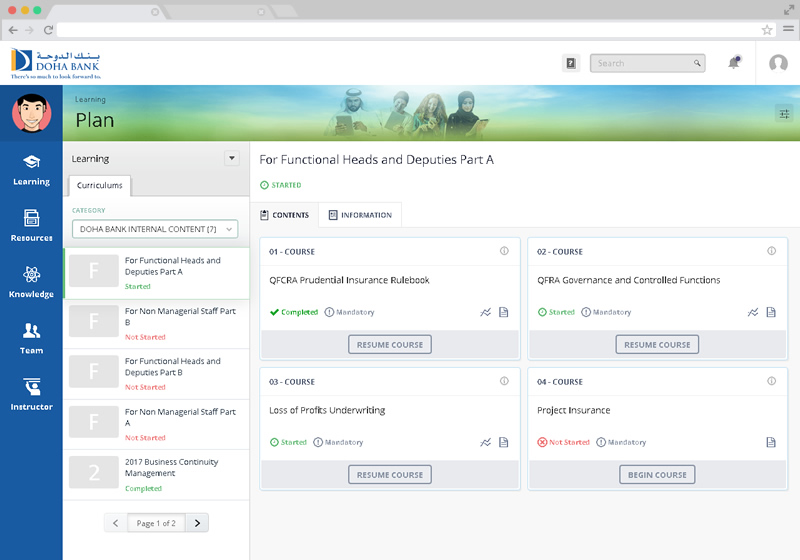Bookmark the page with the star icon
Screen dimensions: 800x560
pos(766,30)
